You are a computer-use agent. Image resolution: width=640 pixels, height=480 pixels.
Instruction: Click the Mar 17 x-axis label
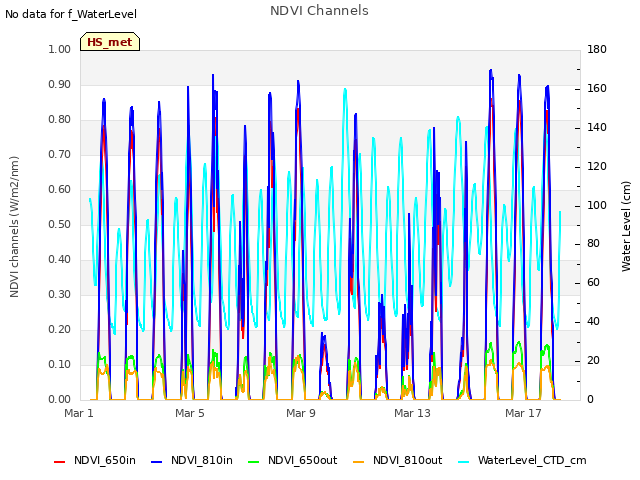(x=523, y=413)
